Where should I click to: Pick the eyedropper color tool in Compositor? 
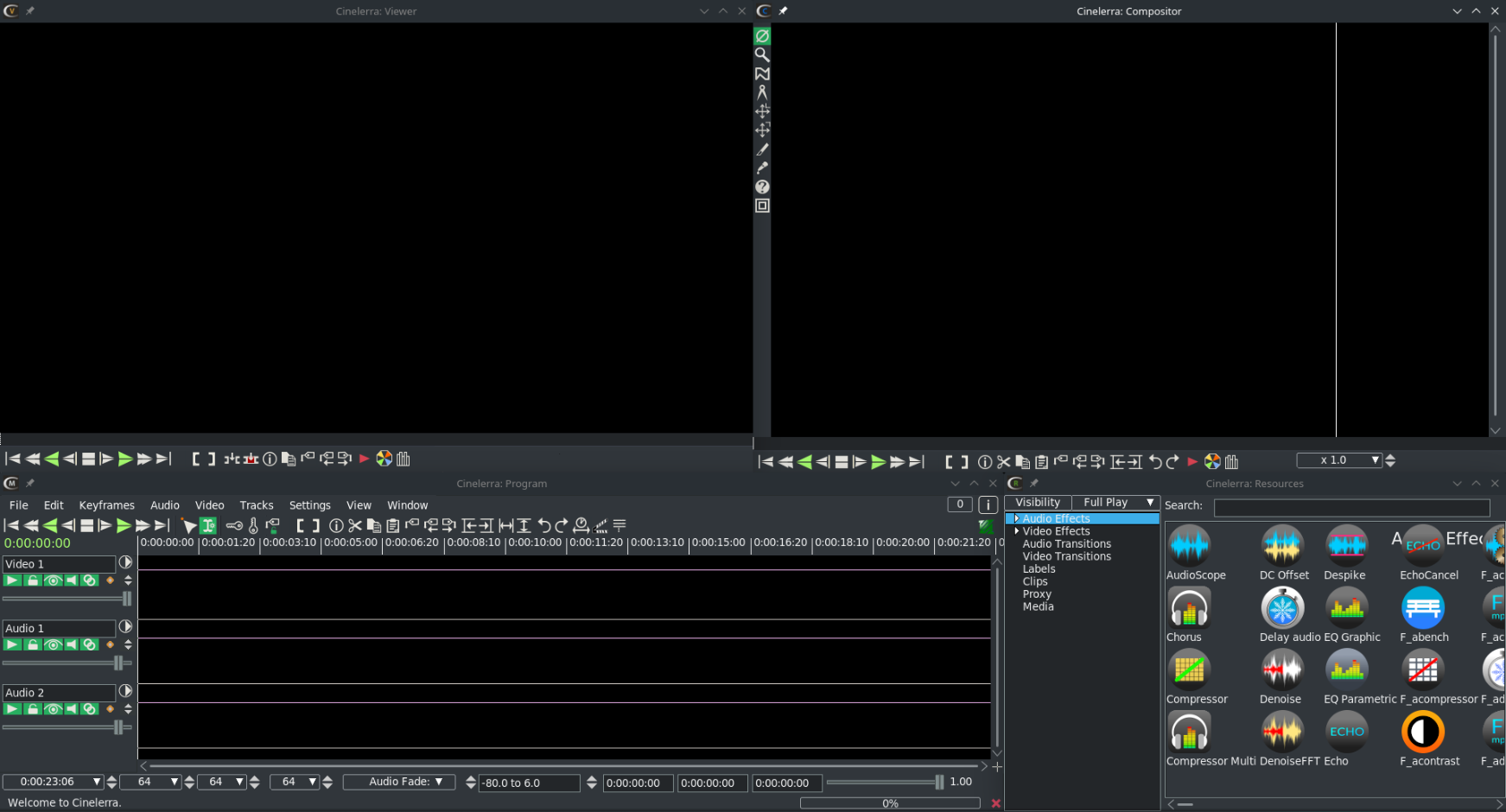762,168
